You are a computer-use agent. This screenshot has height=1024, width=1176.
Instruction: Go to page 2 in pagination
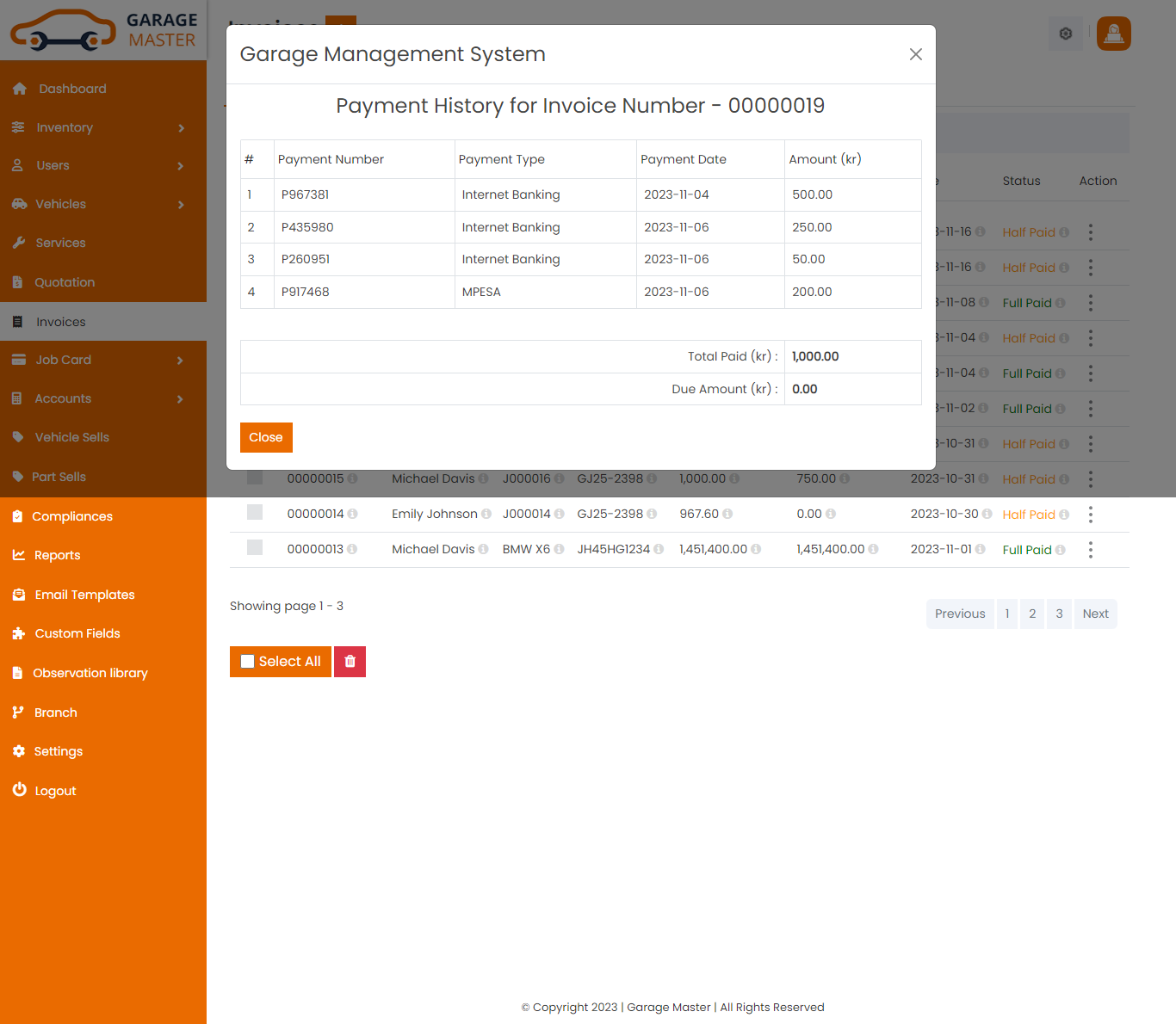[x=1031, y=614]
